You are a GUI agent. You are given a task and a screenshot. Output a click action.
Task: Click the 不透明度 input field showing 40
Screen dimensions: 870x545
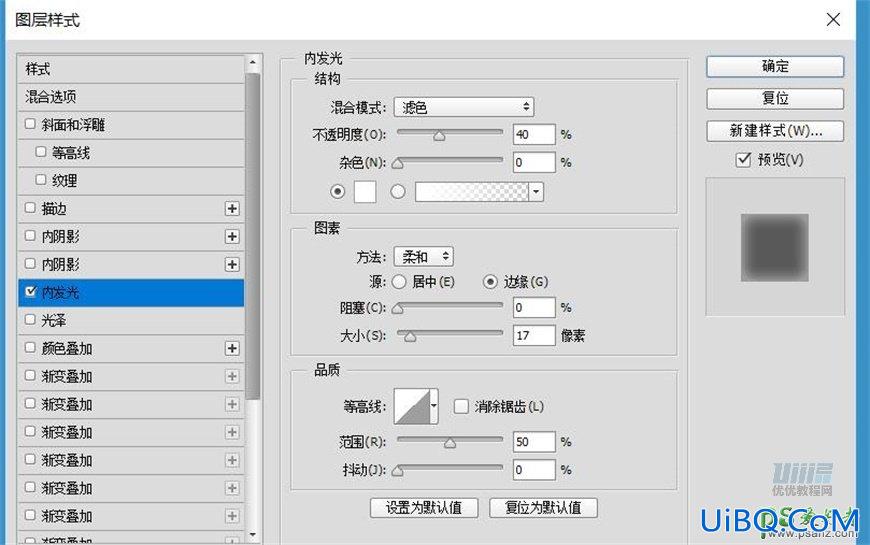point(534,134)
